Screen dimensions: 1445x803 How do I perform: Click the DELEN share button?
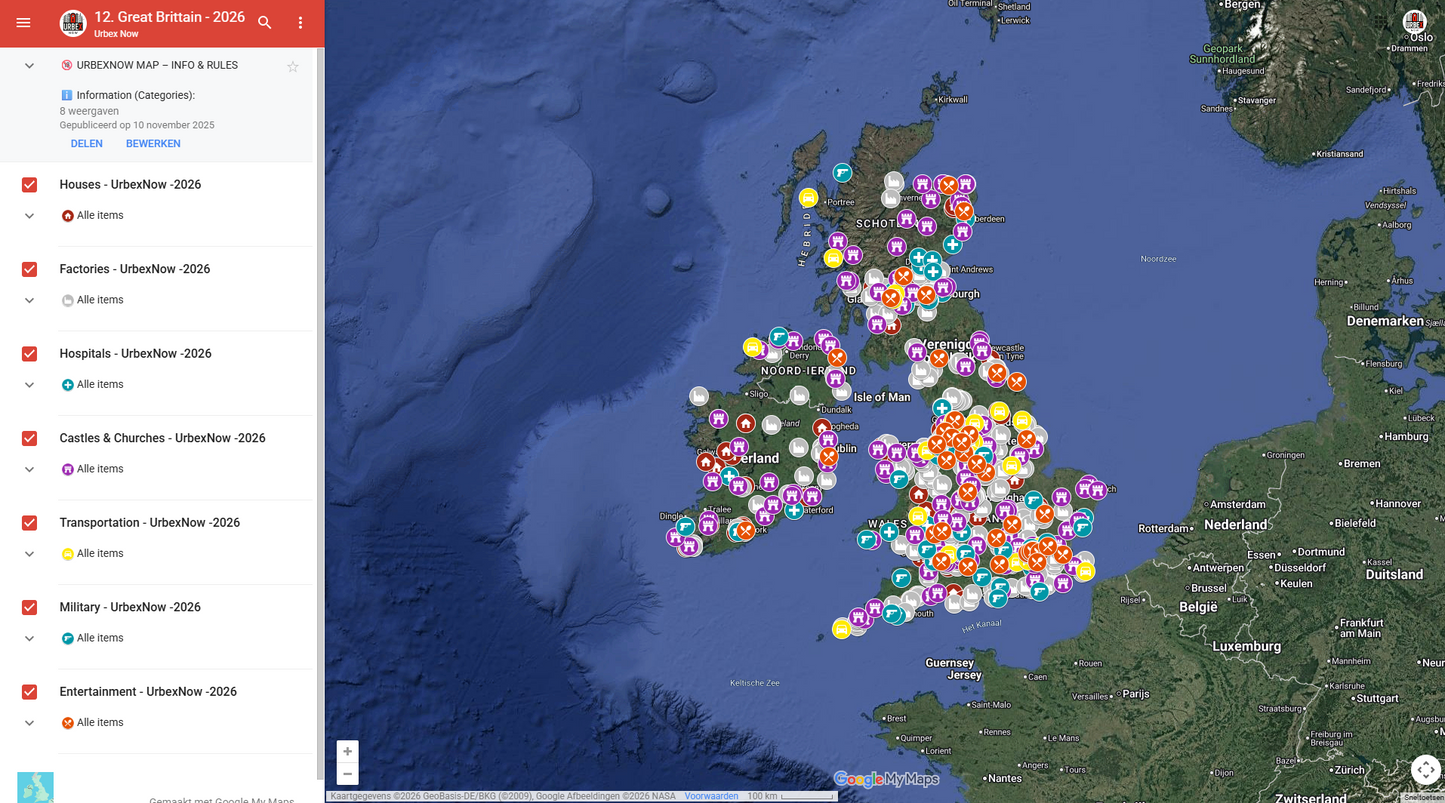(x=86, y=144)
